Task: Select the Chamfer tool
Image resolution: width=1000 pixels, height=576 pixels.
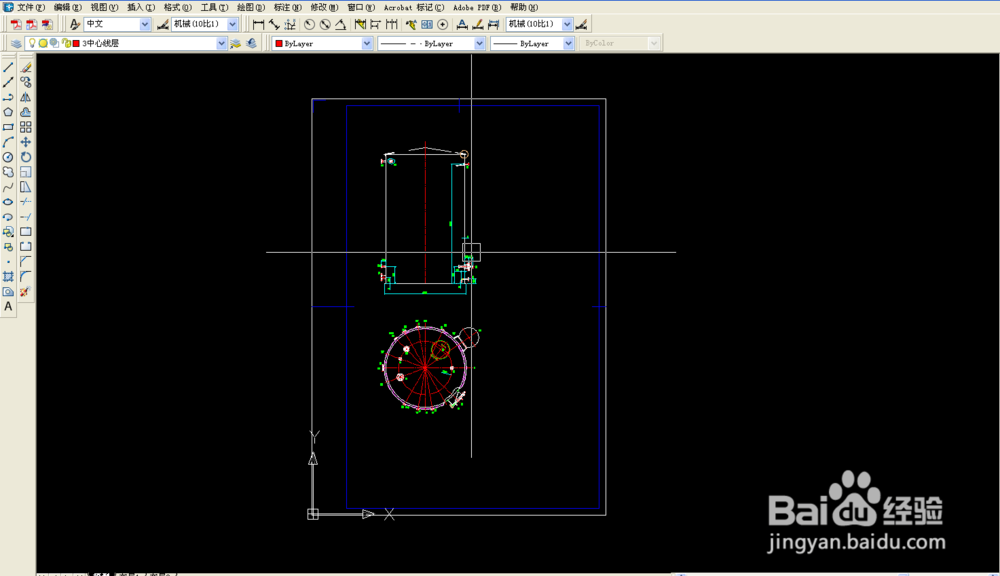Action: (x=26, y=262)
